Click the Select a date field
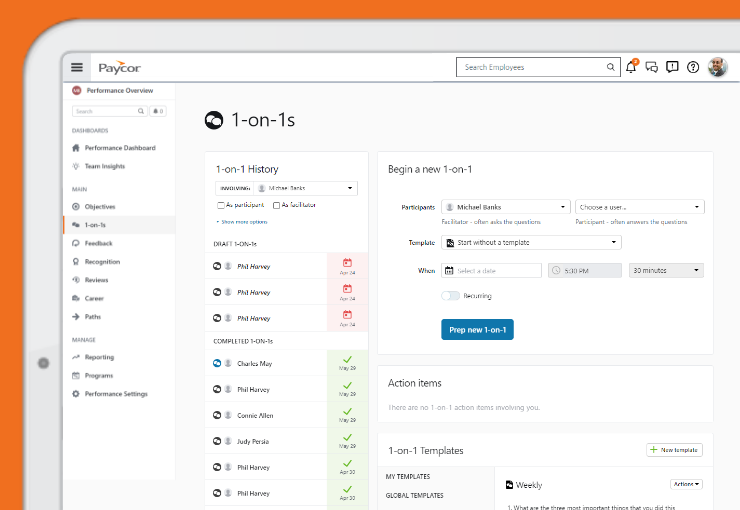 point(491,270)
